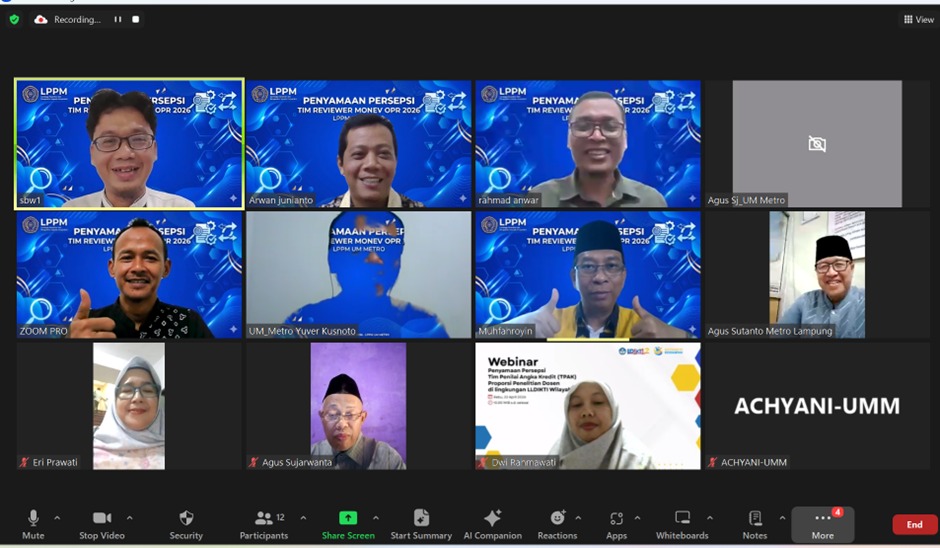Click the green Share Screen icon

click(x=348, y=518)
